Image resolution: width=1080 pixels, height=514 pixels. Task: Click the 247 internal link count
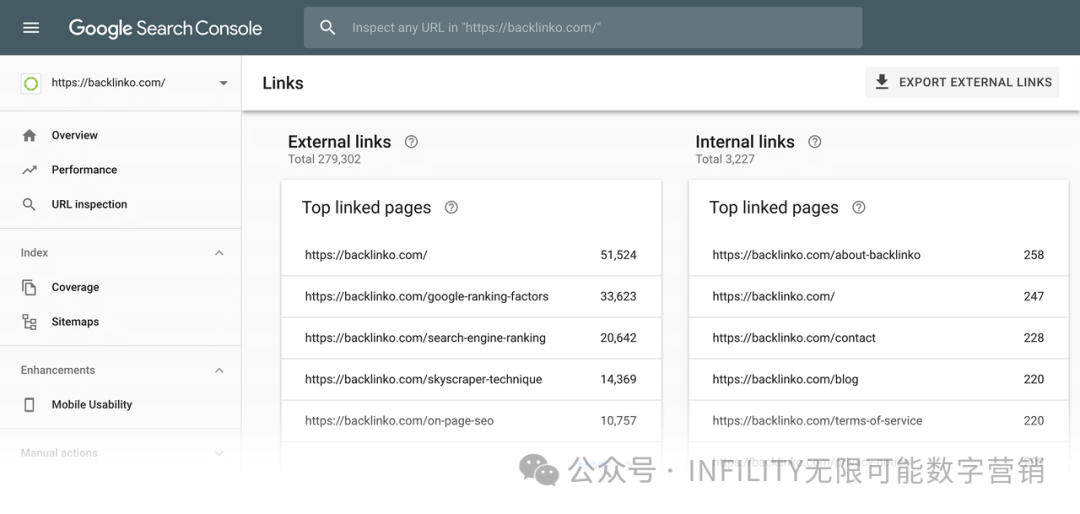point(1034,296)
